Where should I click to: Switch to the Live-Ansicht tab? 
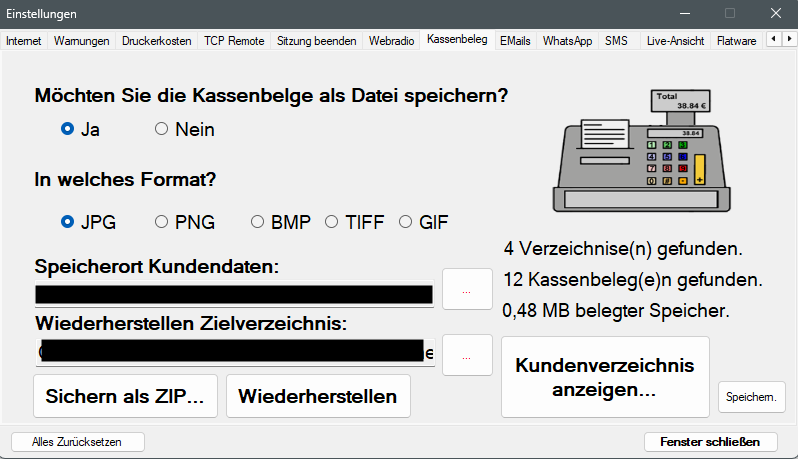click(675, 41)
